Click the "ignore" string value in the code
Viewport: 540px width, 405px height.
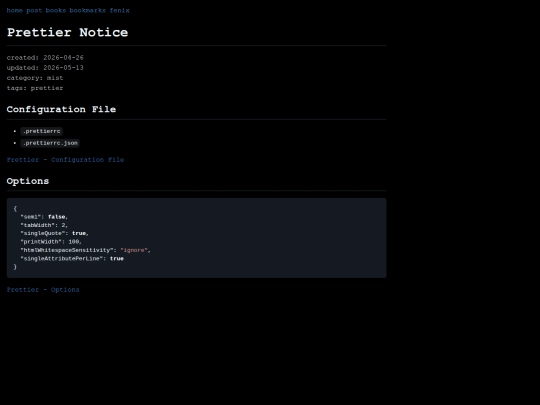point(134,250)
